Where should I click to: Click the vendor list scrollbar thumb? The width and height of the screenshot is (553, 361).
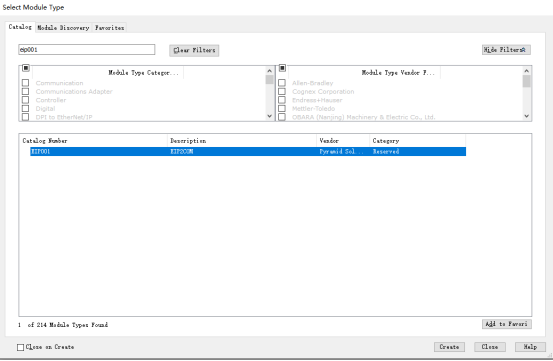point(527,81)
